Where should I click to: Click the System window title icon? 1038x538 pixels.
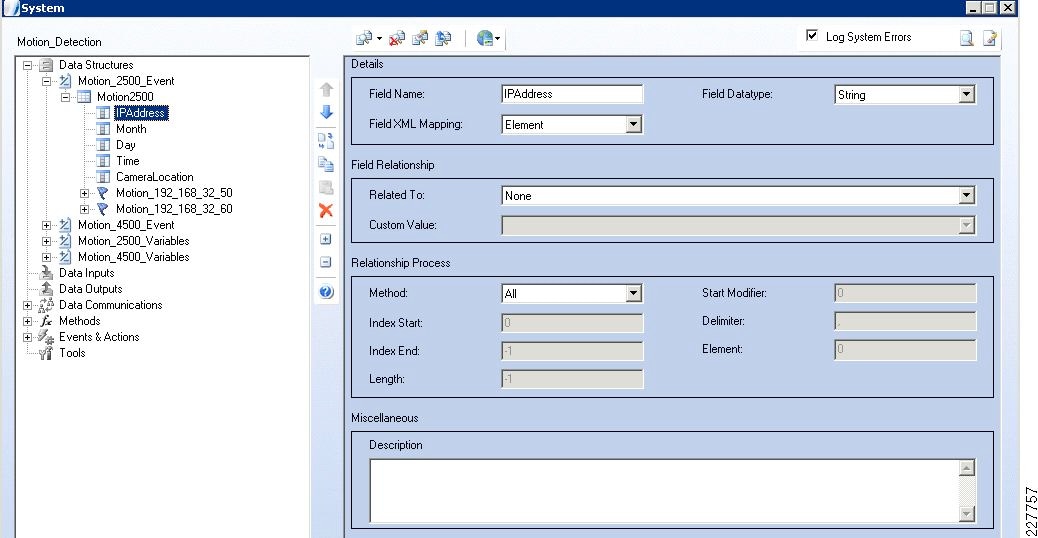click(11, 8)
